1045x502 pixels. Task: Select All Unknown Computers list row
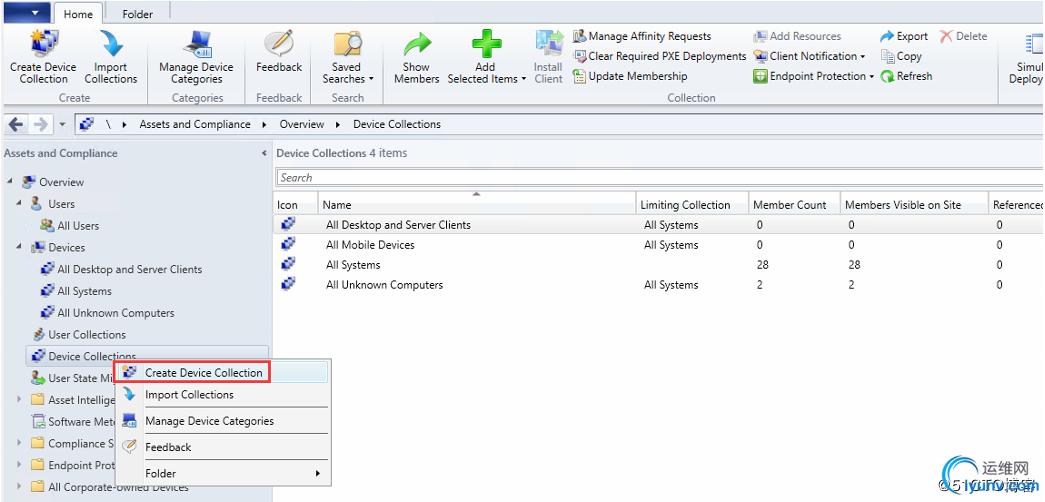(658, 285)
